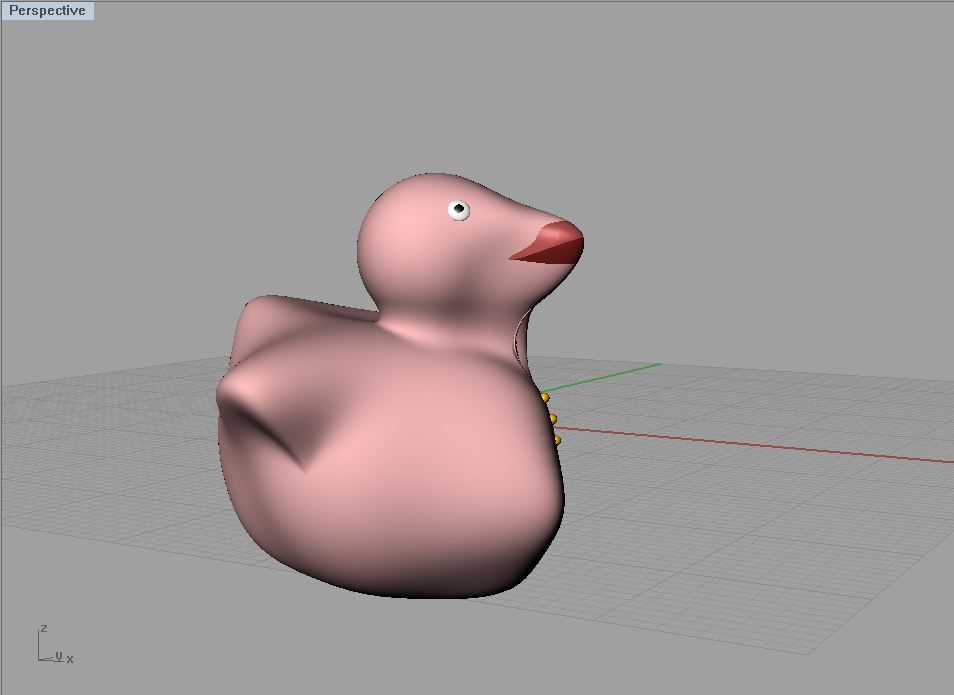Select the lowest yellow control point
This screenshot has height=695, width=954.
click(x=557, y=439)
